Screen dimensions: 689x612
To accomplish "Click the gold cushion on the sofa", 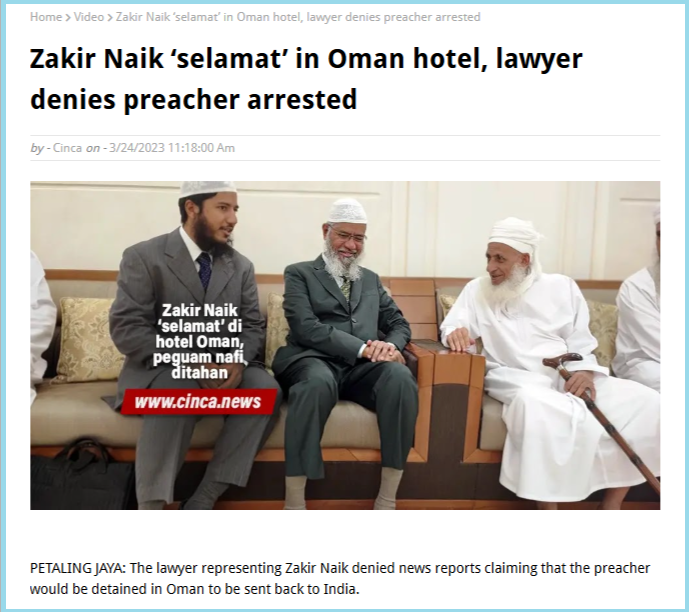I will (85, 338).
